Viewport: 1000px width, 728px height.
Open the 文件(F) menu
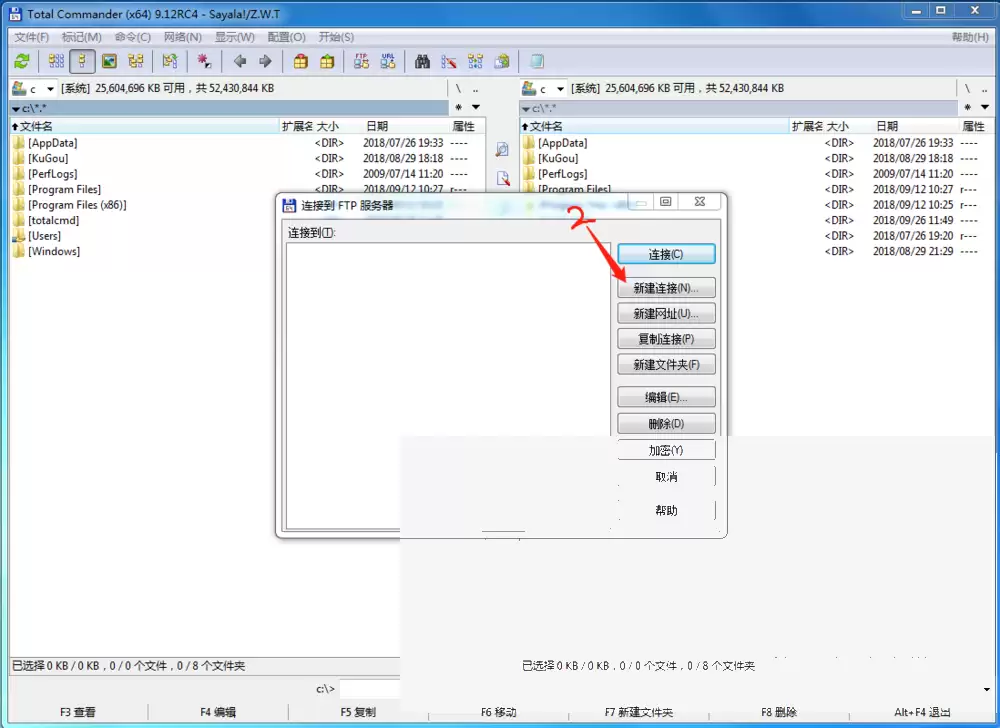click(x=31, y=37)
